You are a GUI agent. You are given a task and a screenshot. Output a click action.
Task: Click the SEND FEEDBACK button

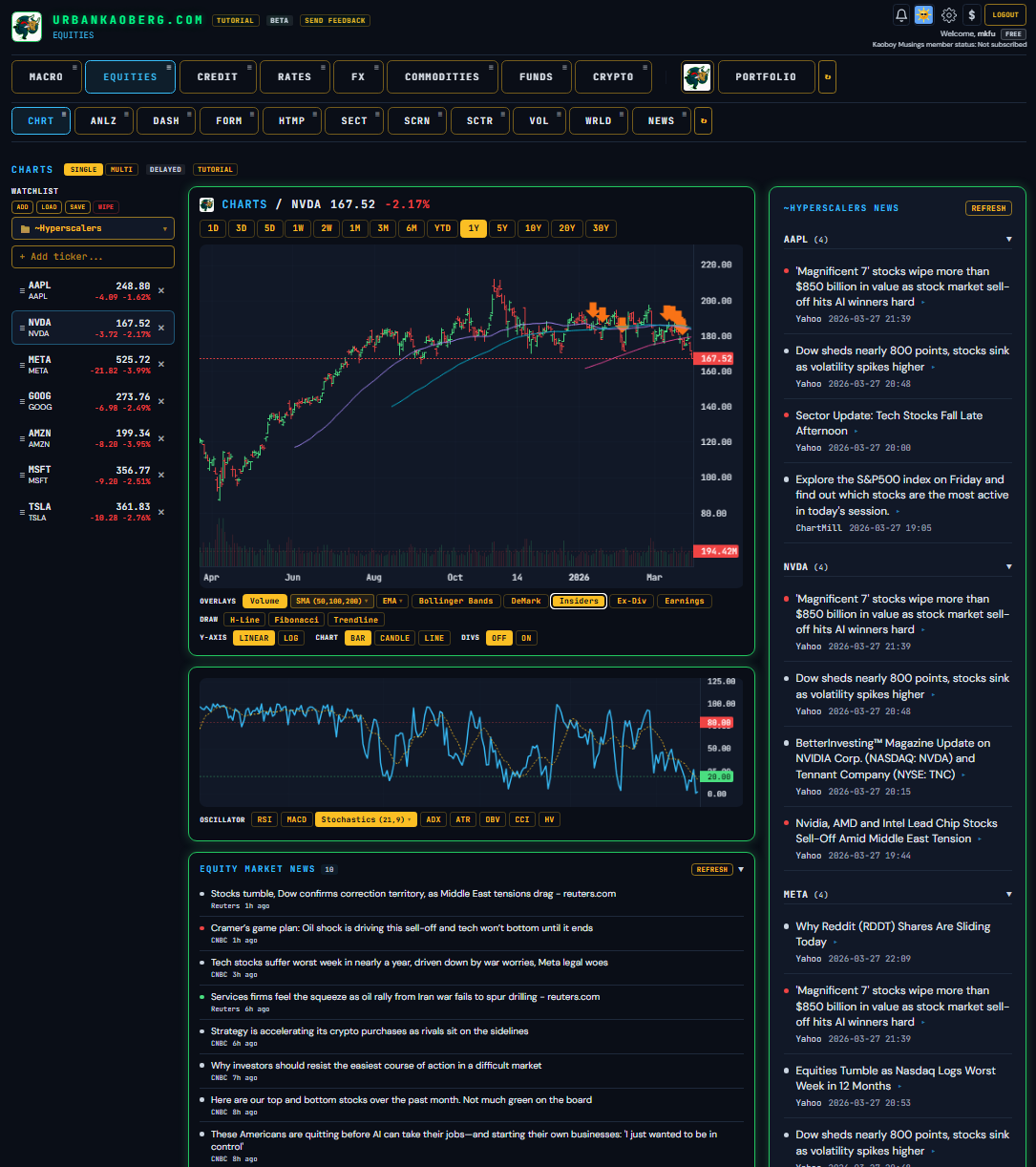(x=335, y=20)
